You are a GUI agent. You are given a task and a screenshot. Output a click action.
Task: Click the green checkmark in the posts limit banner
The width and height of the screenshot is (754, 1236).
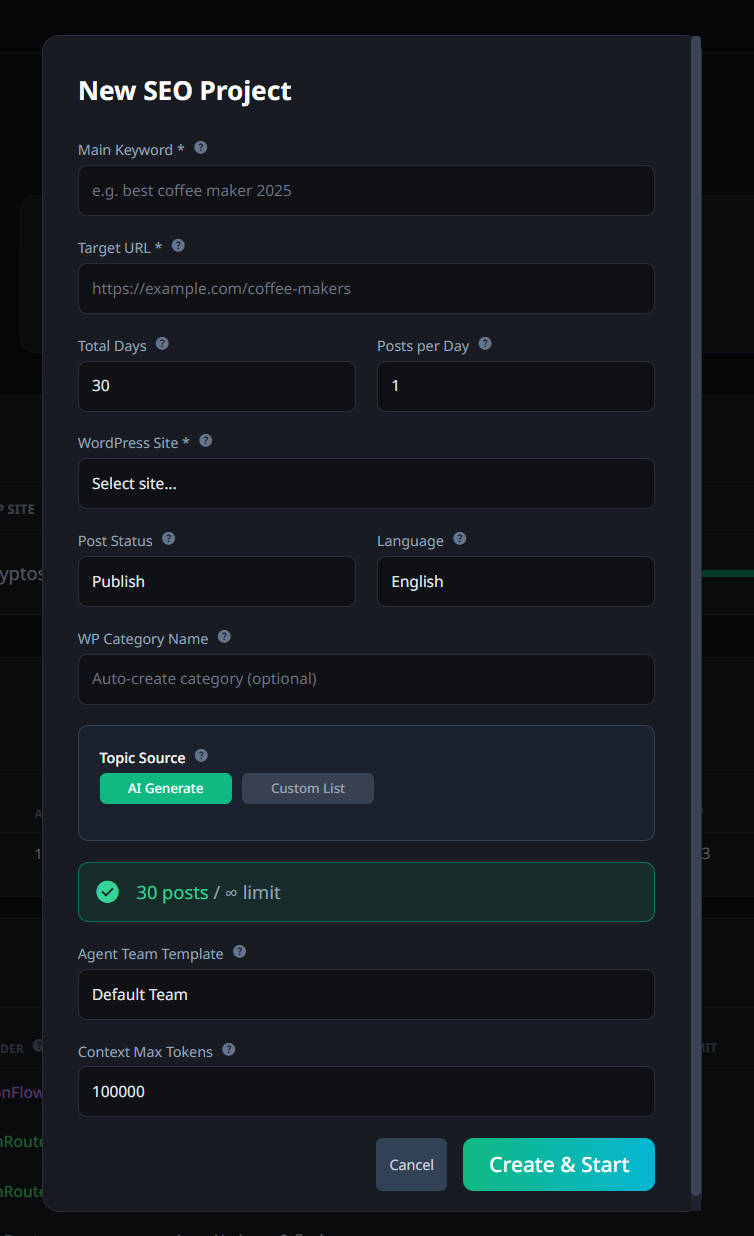point(107,892)
